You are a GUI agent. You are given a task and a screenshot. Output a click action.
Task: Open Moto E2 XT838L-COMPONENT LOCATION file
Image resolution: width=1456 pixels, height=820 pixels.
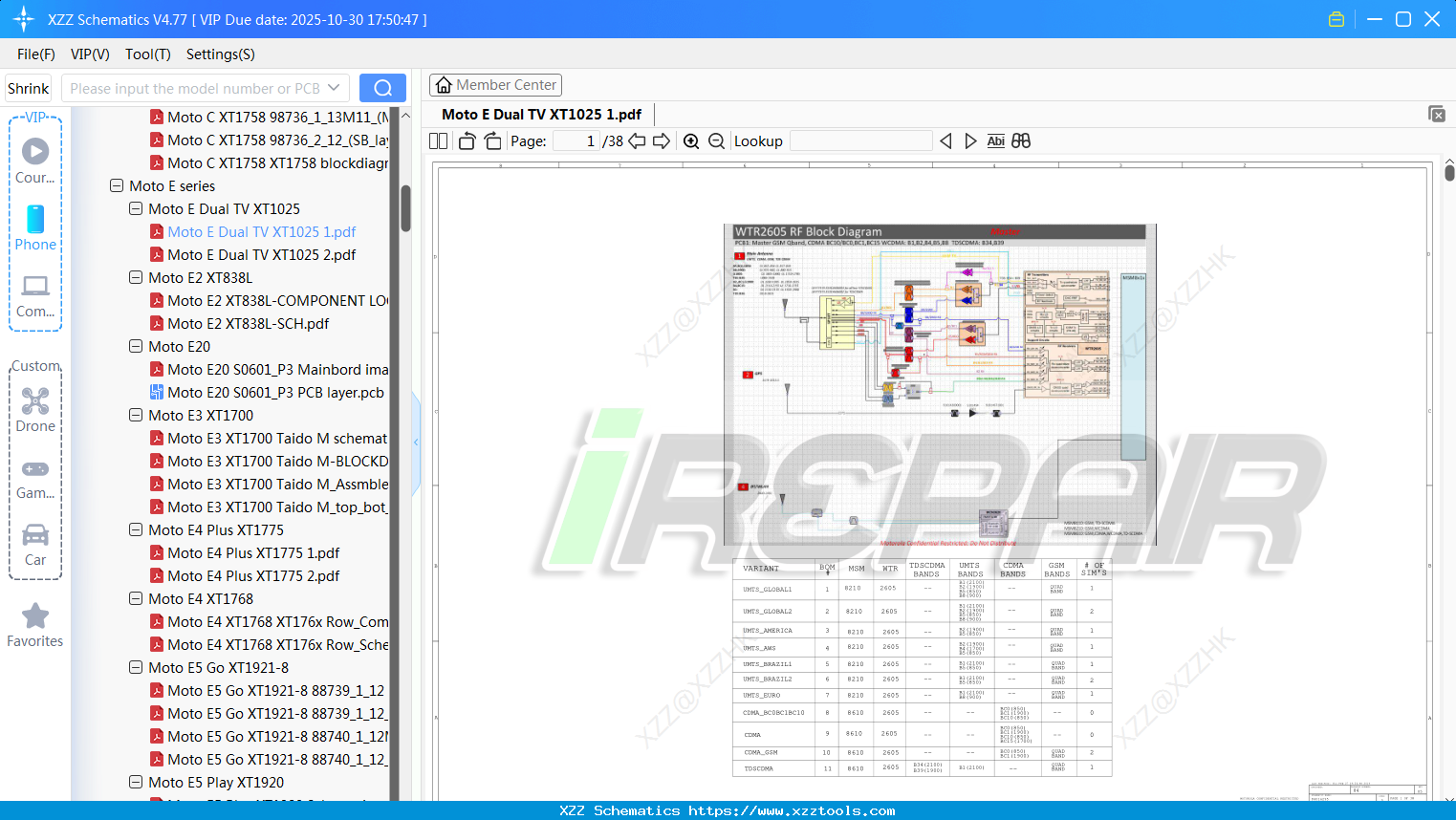(278, 300)
